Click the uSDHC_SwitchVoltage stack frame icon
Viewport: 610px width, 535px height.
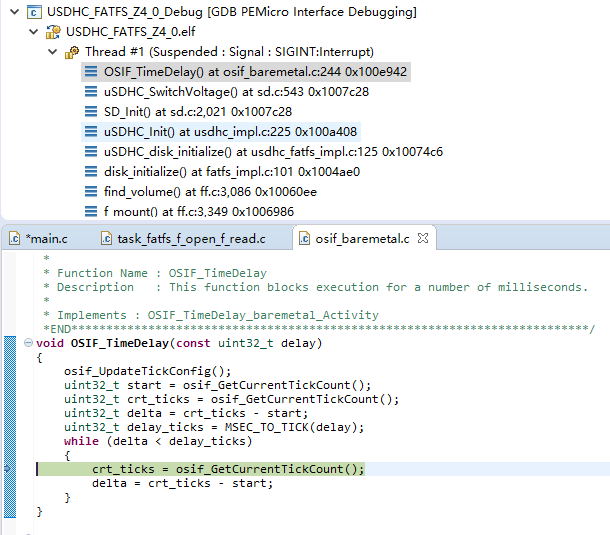[91, 92]
